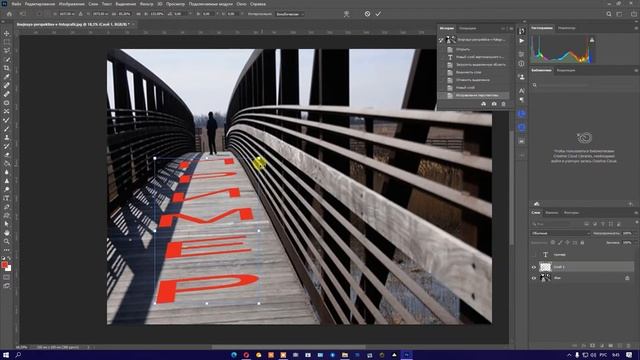The image size is (640, 360).
Task: Create new document from current history state
Action: tap(483, 104)
